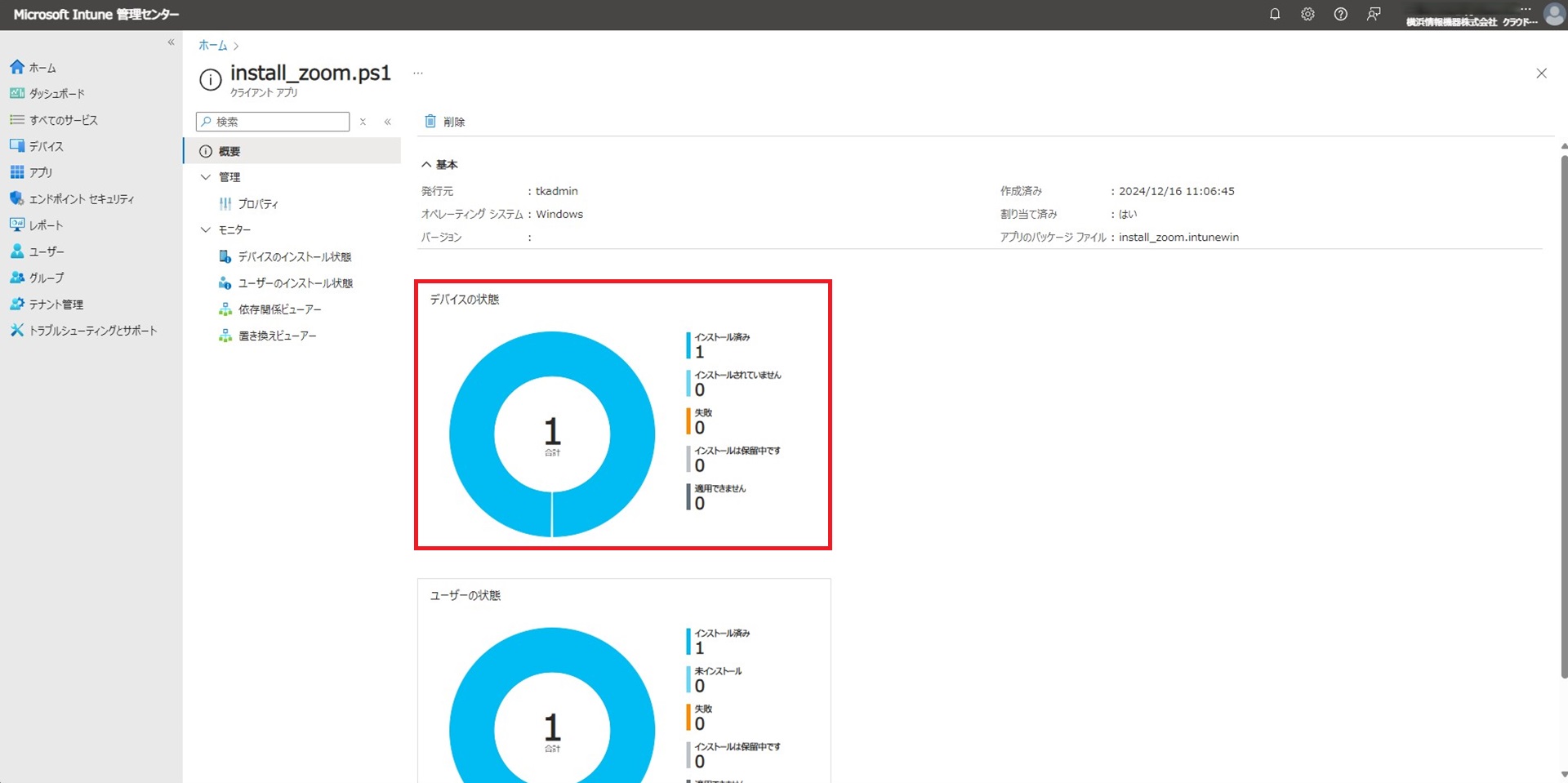Image resolution: width=1568 pixels, height=783 pixels.
Task: Click the vertical scrollbar of the page
Action: pyautogui.click(x=1563, y=415)
